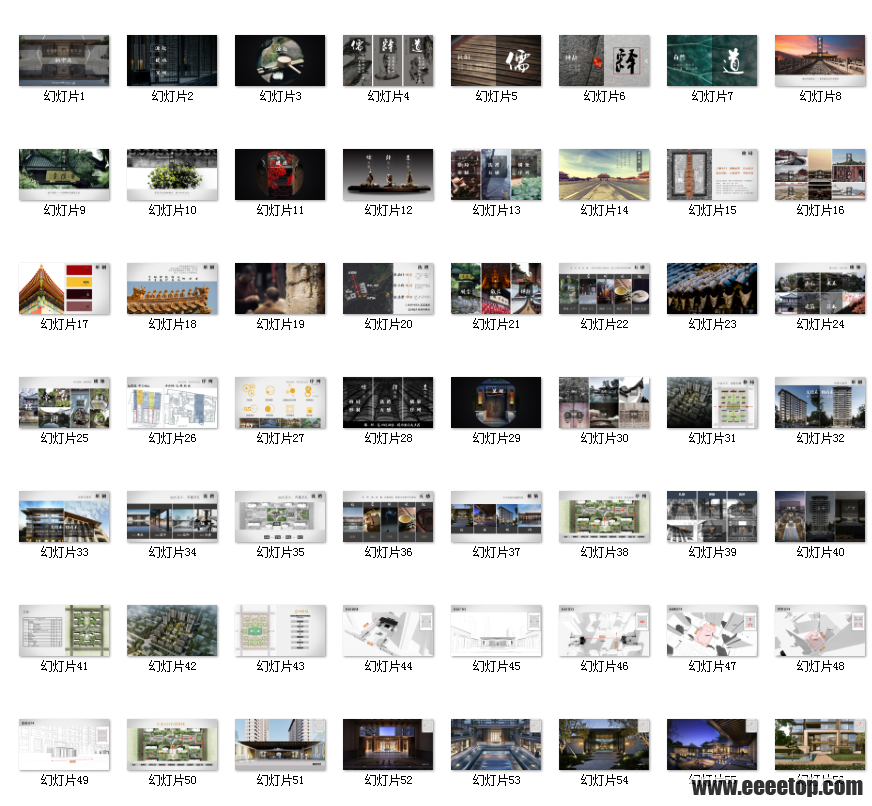
Task: Open slide thumbnail 幻灯片11
Action: pos(280,175)
